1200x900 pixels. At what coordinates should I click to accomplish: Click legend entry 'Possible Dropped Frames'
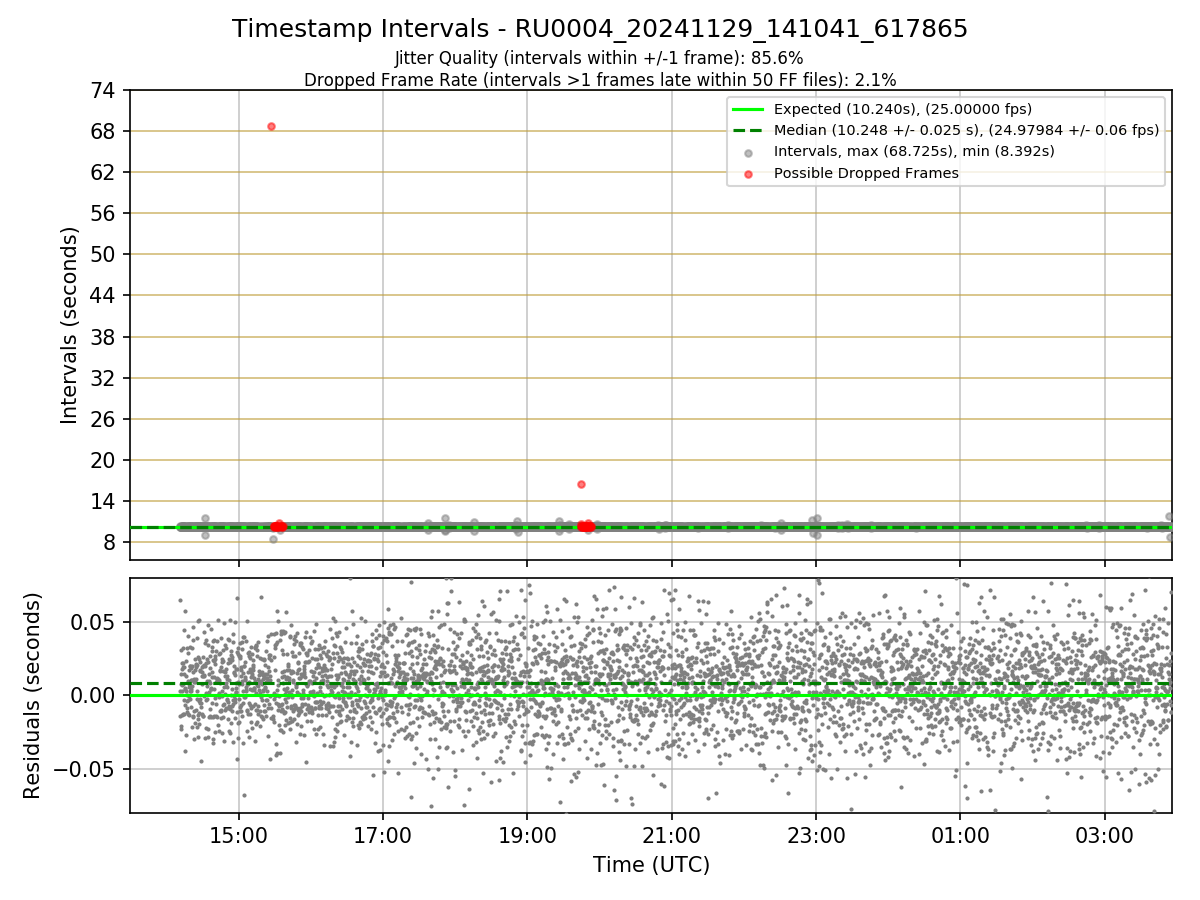pyautogui.click(x=866, y=173)
